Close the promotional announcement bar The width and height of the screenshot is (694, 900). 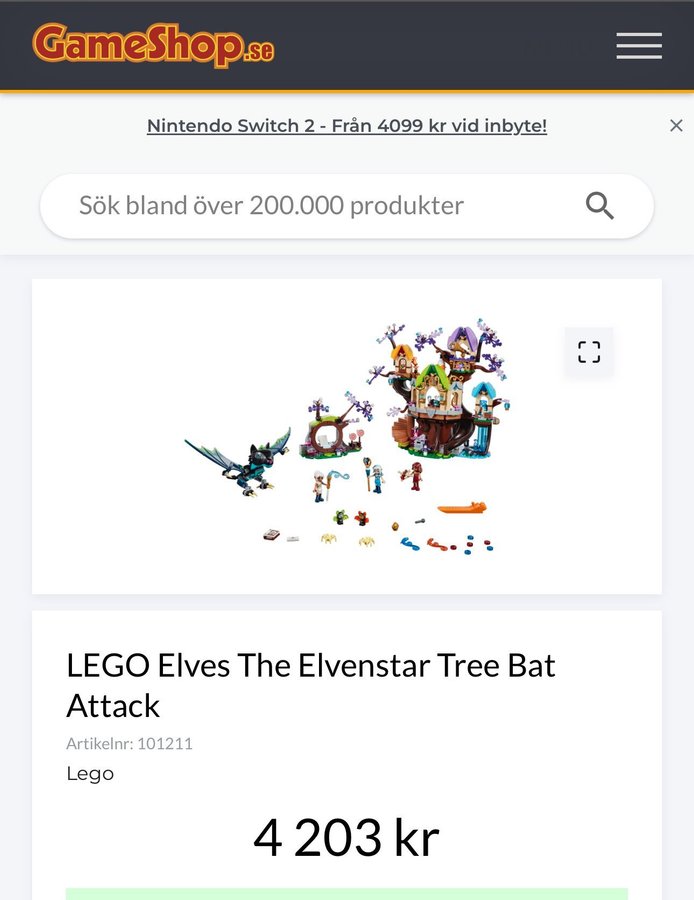[x=676, y=125]
